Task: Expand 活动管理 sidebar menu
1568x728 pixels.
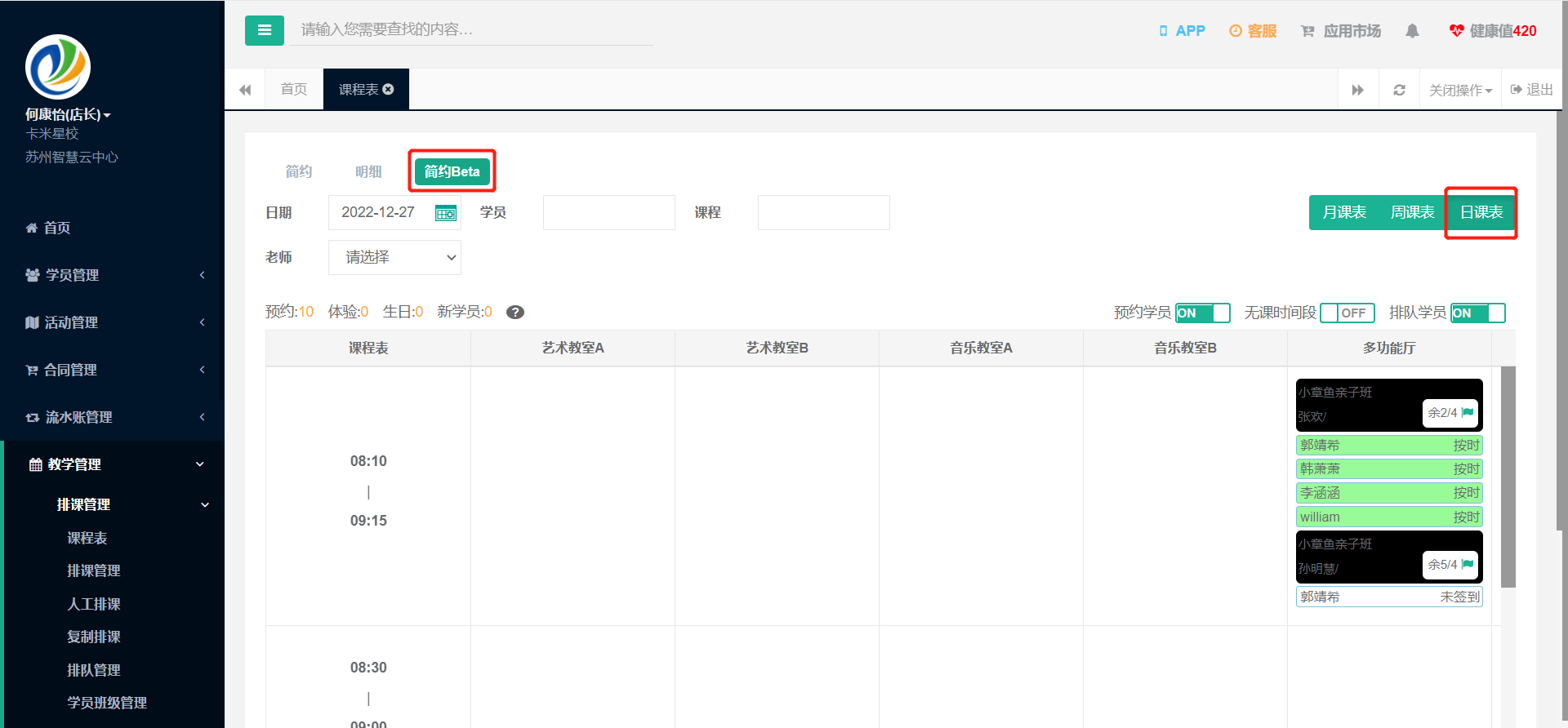Action: (112, 322)
